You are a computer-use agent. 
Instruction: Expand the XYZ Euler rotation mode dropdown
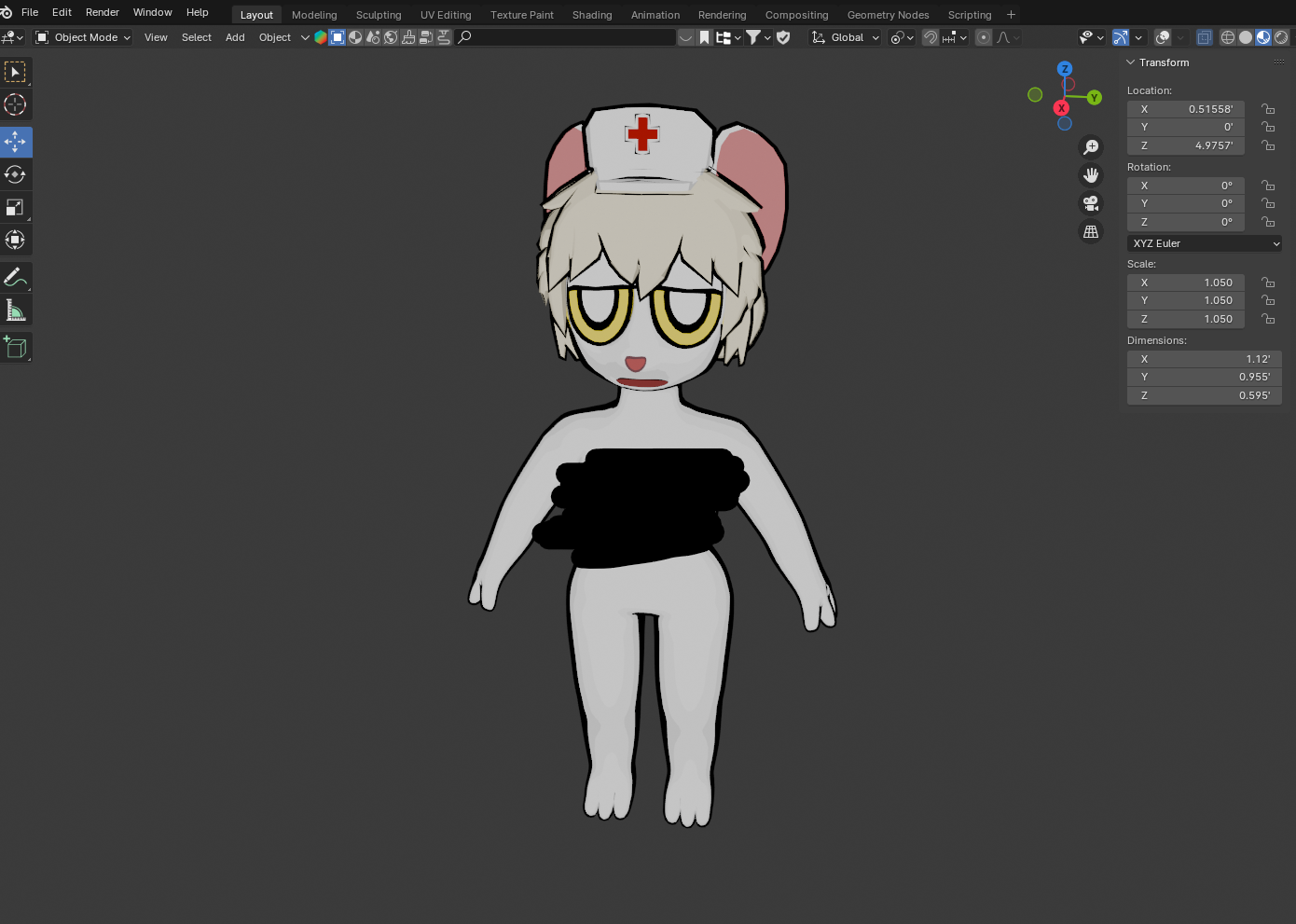pyautogui.click(x=1204, y=243)
